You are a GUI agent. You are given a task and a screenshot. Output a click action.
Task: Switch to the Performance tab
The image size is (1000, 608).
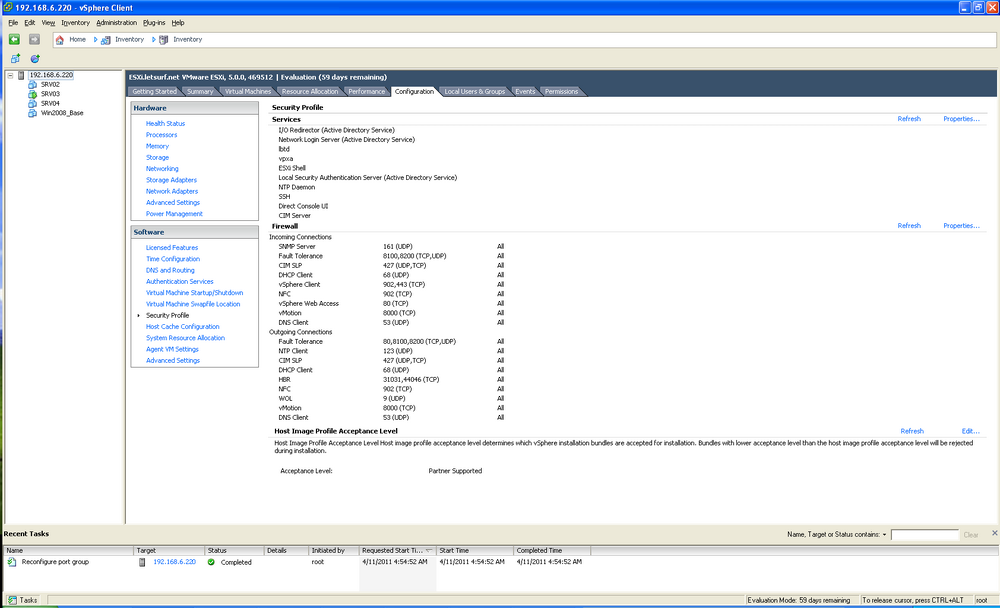(x=367, y=92)
